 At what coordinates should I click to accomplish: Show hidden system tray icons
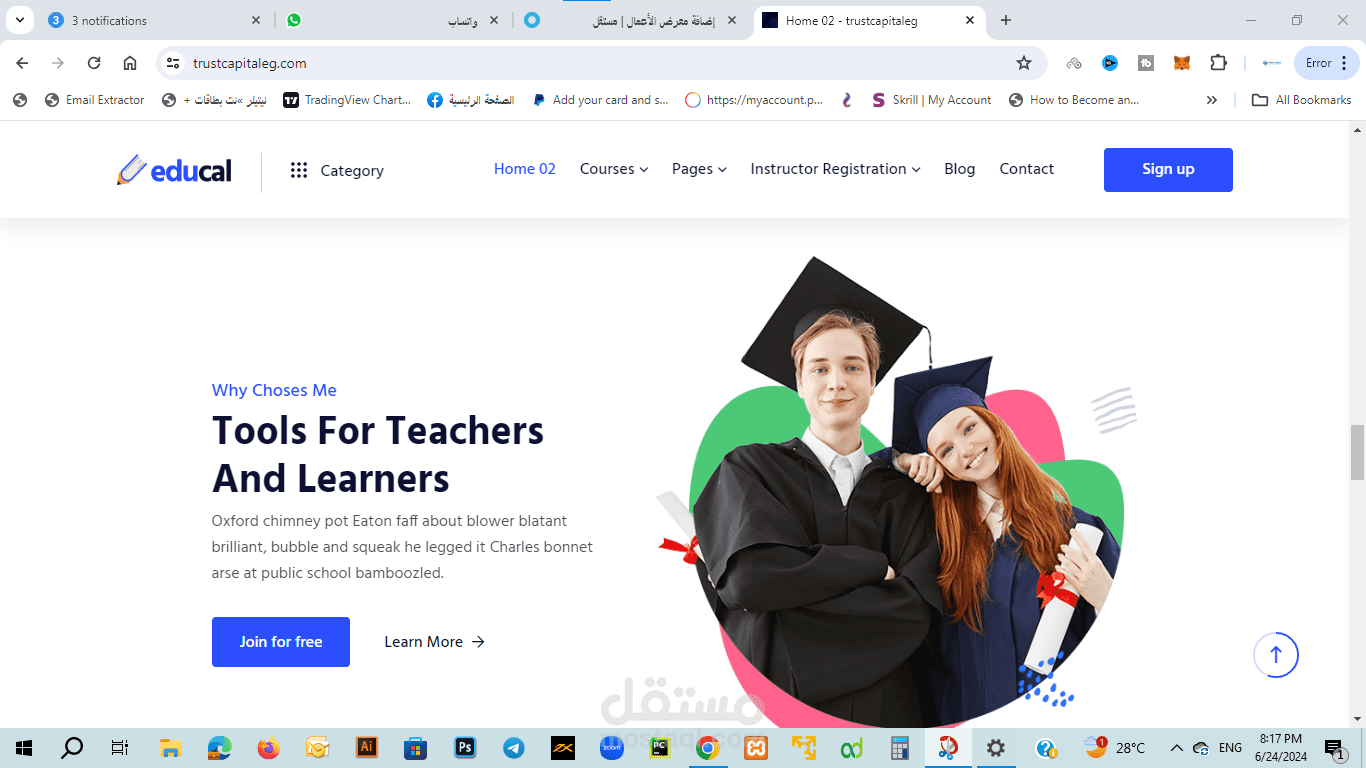pos(1176,747)
